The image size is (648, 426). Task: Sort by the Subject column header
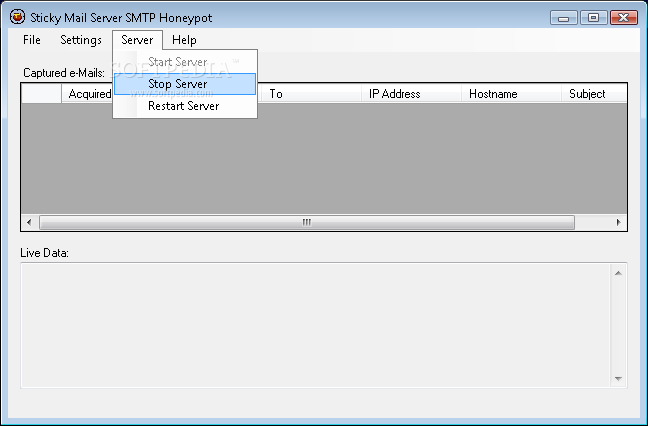(x=594, y=94)
